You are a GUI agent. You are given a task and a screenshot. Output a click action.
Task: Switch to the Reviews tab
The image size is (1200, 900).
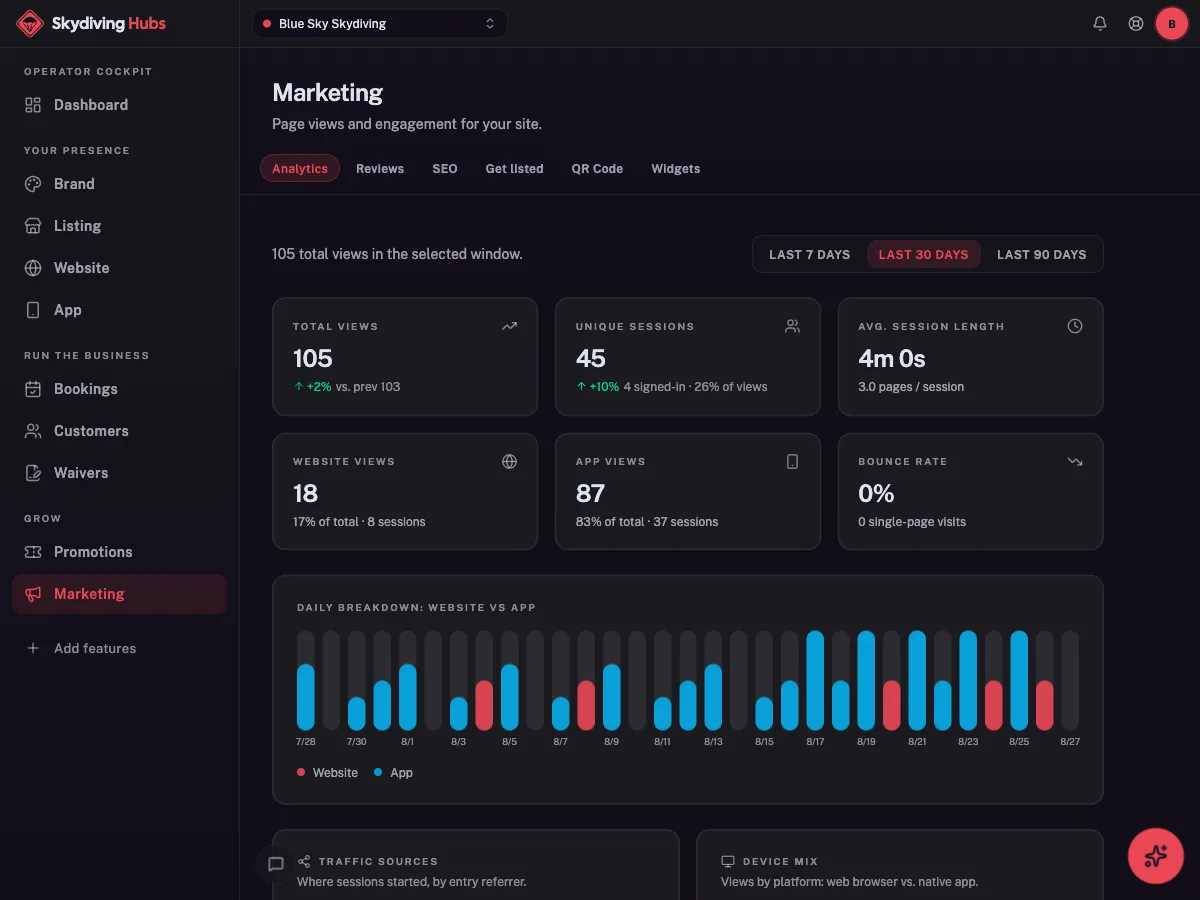[380, 169]
